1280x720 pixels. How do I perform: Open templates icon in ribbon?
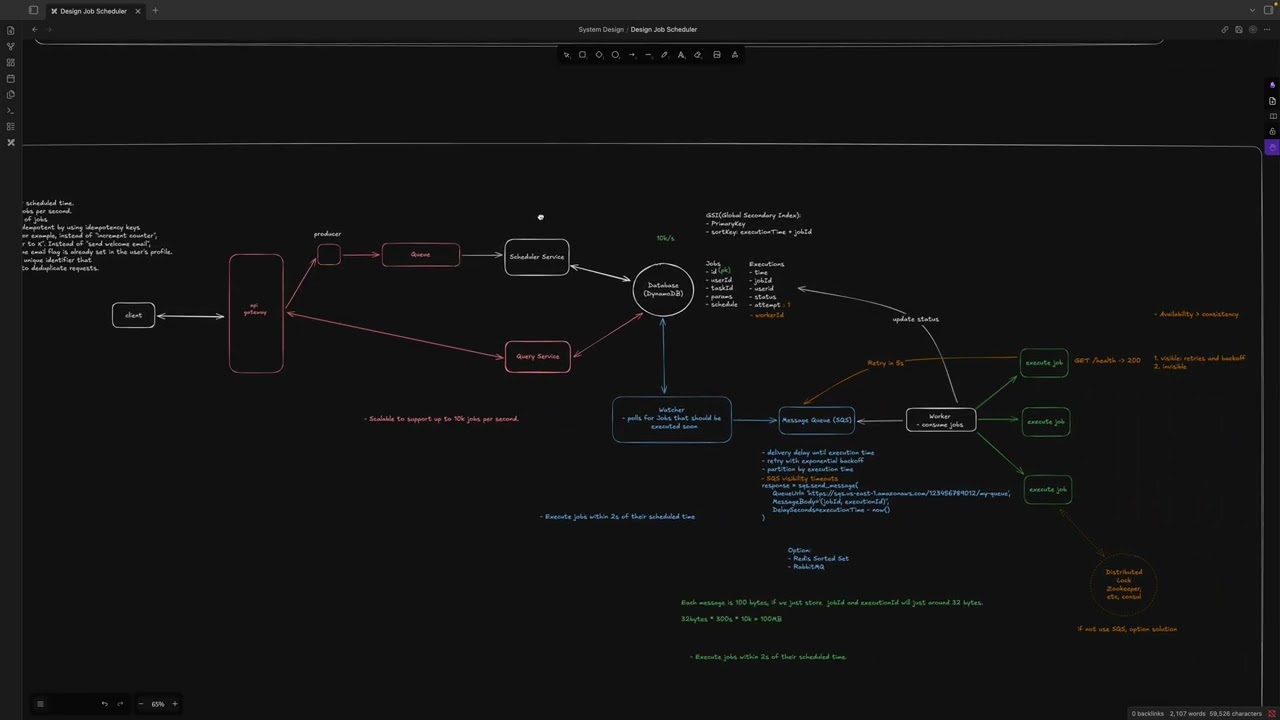[11, 94]
